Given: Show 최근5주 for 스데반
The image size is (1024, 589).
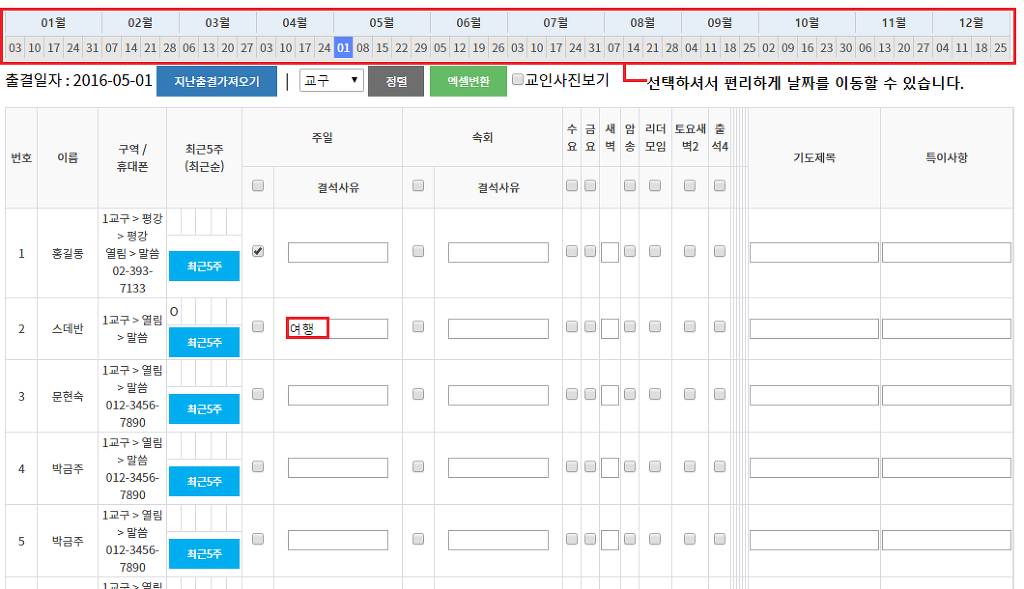Looking at the screenshot, I should [204, 342].
